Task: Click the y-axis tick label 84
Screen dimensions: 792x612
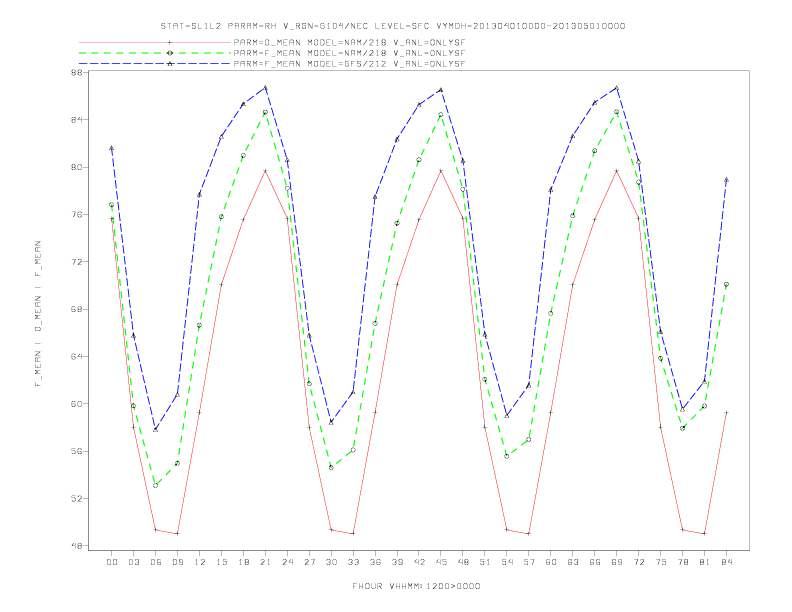Action: click(x=76, y=120)
